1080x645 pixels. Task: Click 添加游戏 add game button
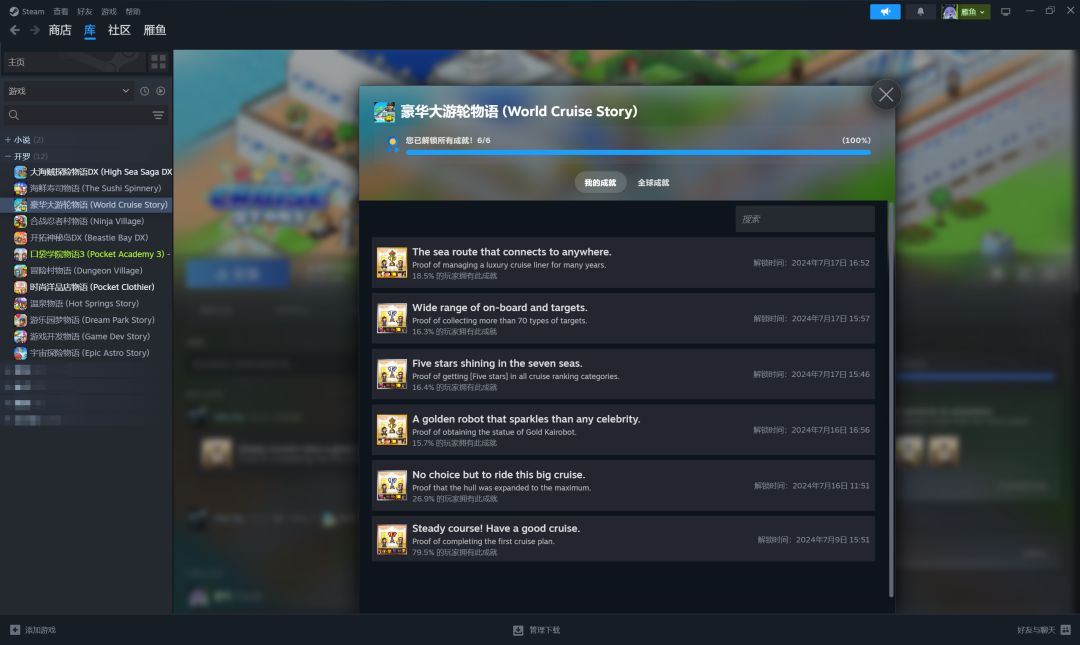click(33, 630)
